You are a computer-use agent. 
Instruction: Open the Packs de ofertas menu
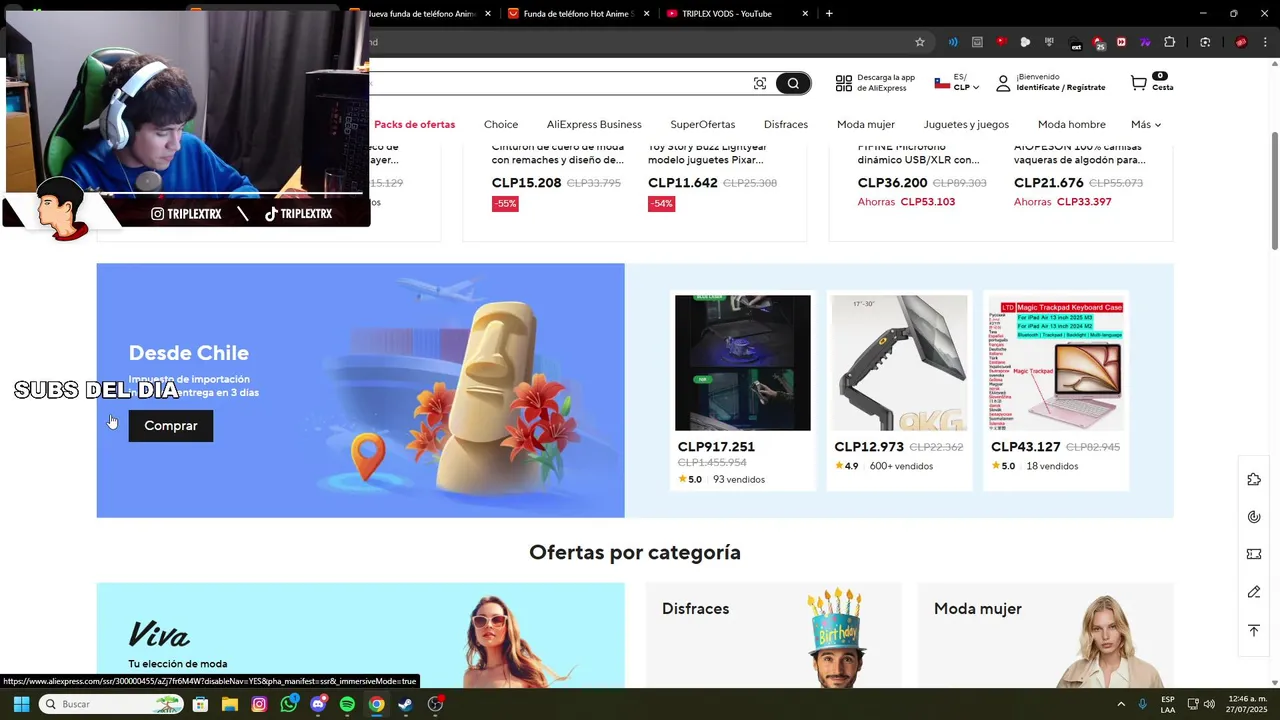pyautogui.click(x=414, y=124)
